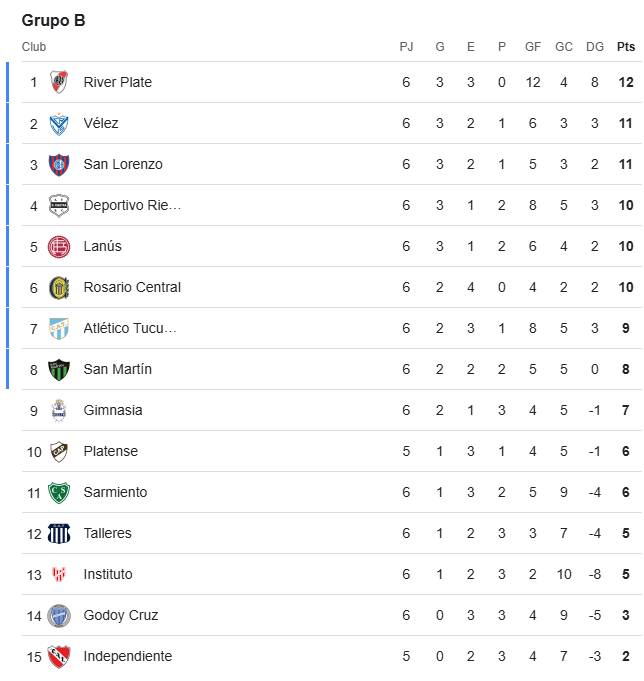
Task: Open the Platense team name link
Action: [x=111, y=451]
